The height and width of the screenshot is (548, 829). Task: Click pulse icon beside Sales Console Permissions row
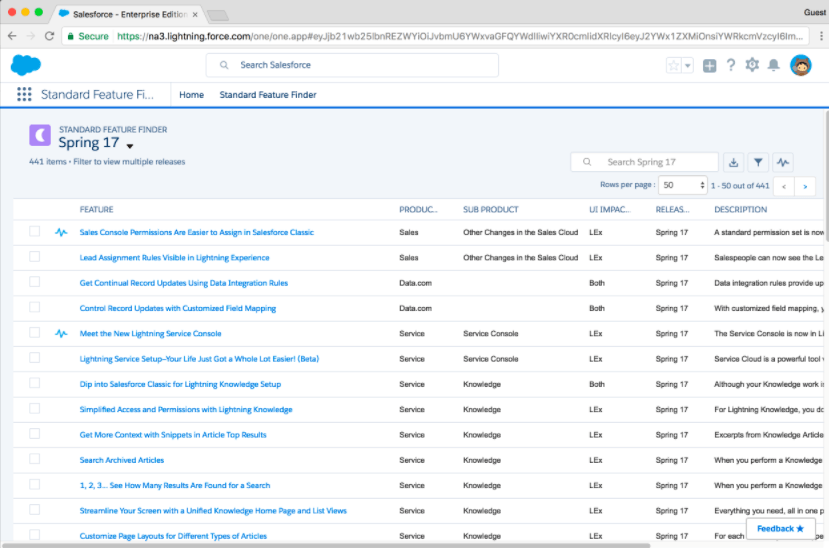61,232
